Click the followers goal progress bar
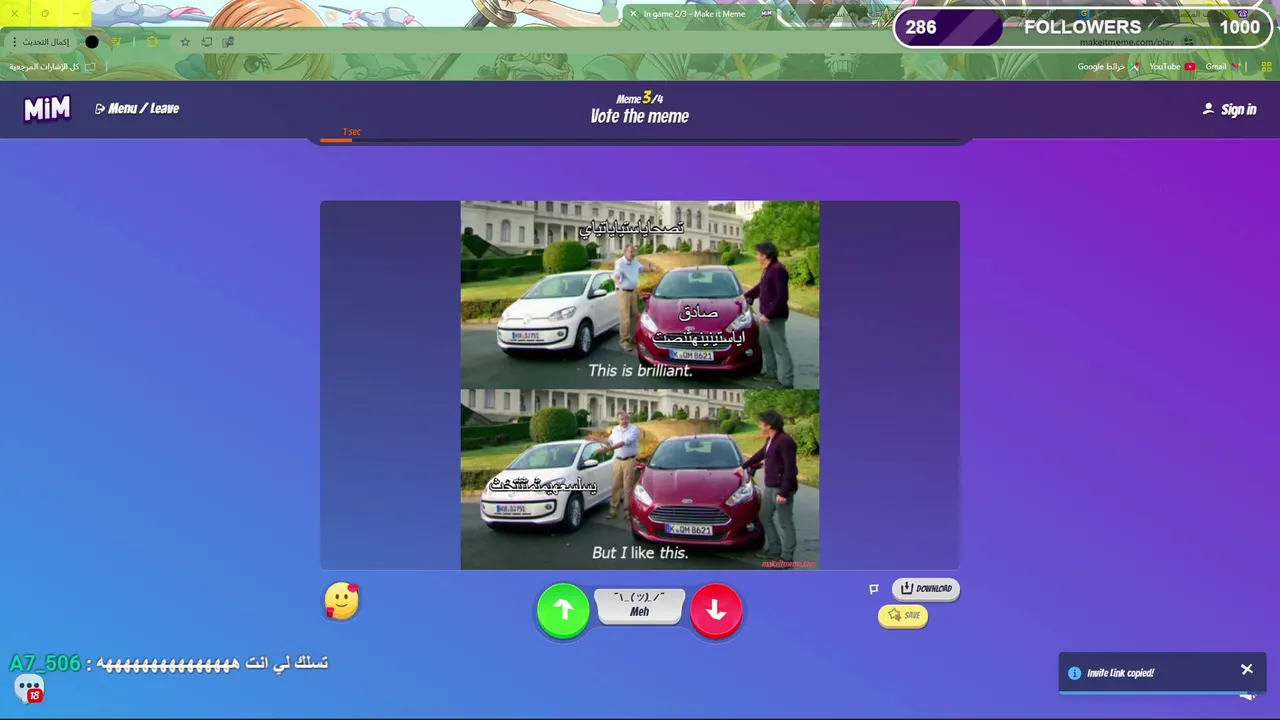The image size is (1280, 720). coord(1081,27)
